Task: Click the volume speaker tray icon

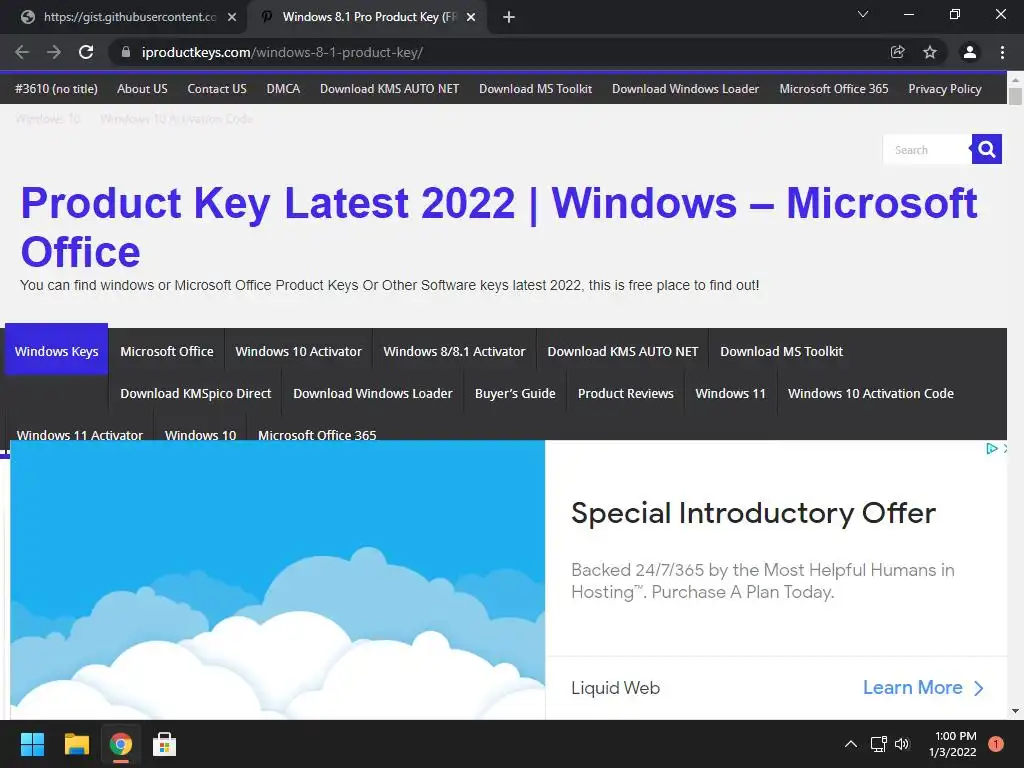Action: point(903,744)
